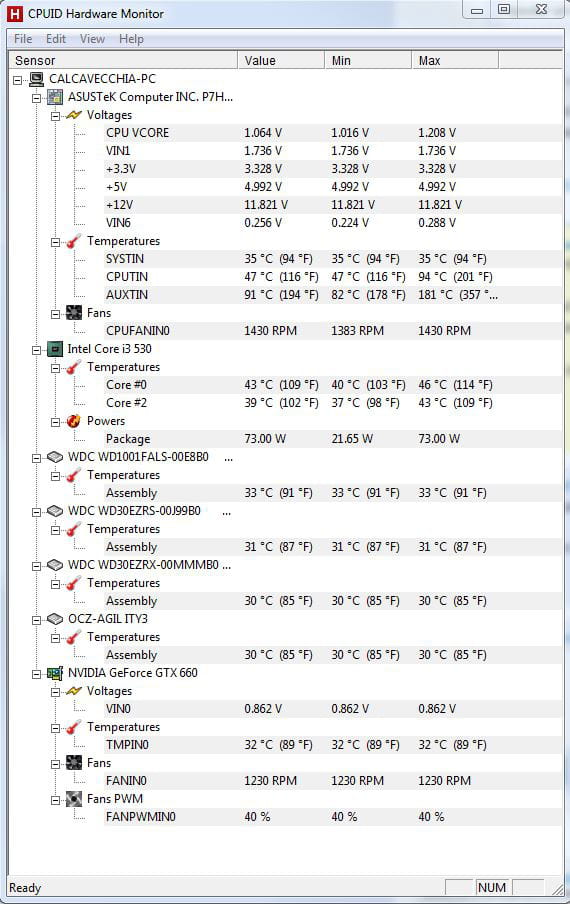Click the Max column header

coord(455,61)
